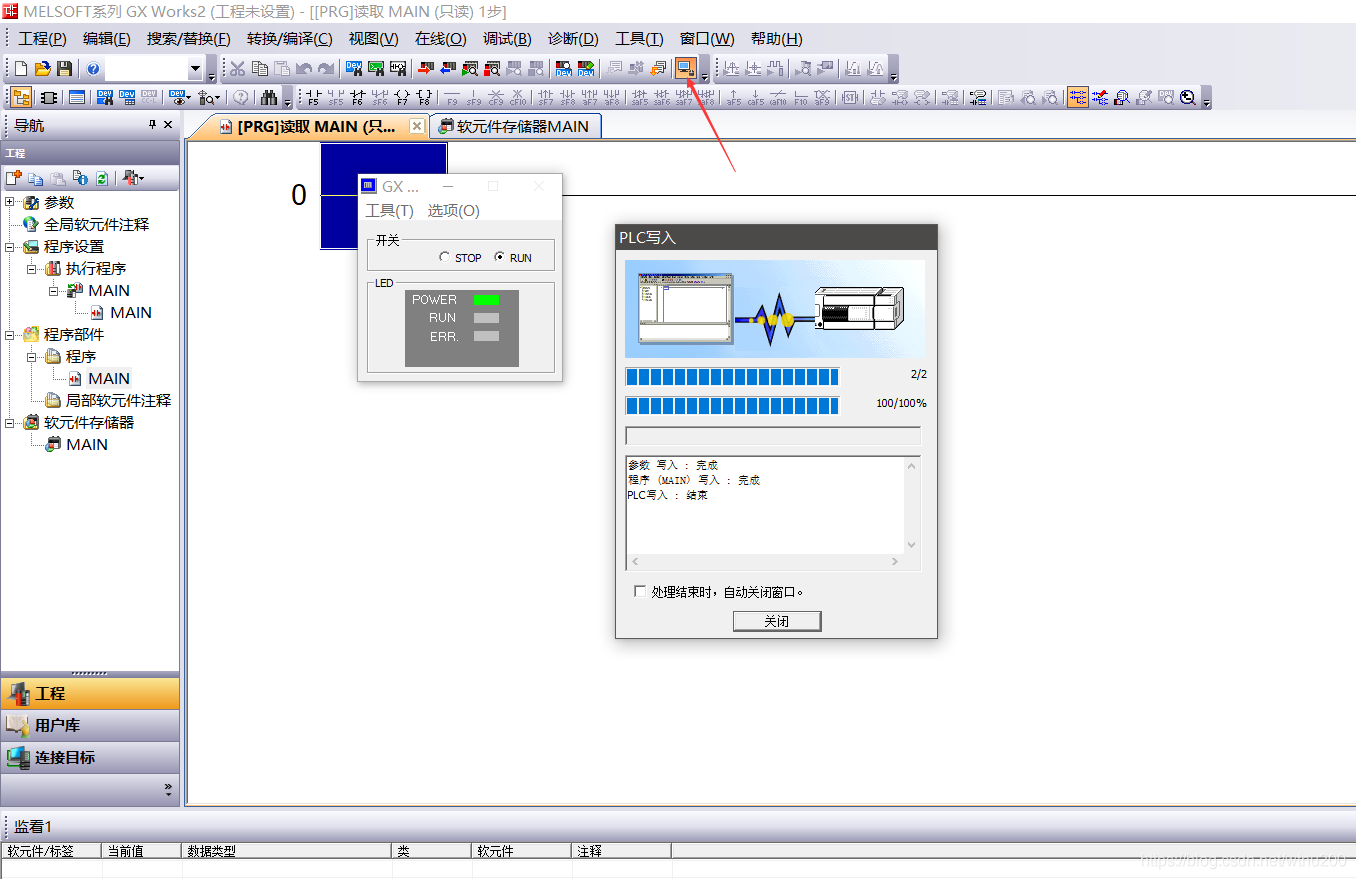Switch to the 软元件存储器MAIN tab
Screen dimensions: 1356x879
tap(515, 126)
